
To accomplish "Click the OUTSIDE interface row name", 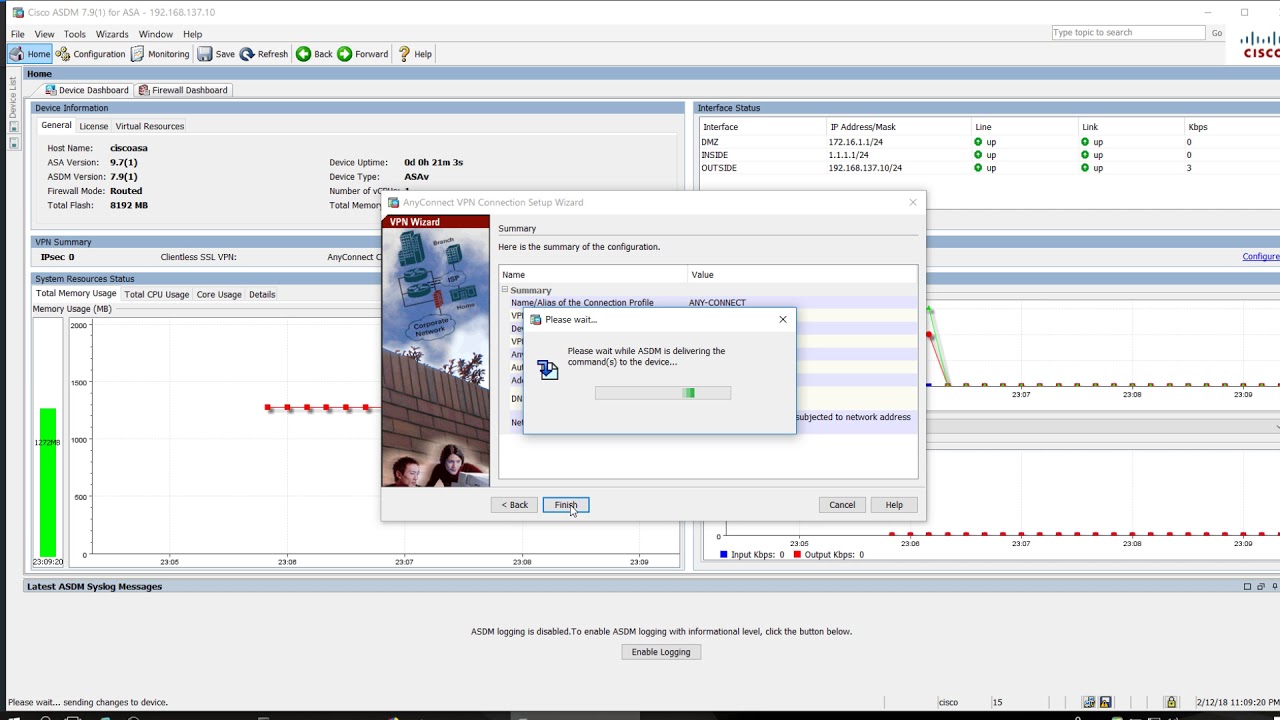I will coord(719,168).
